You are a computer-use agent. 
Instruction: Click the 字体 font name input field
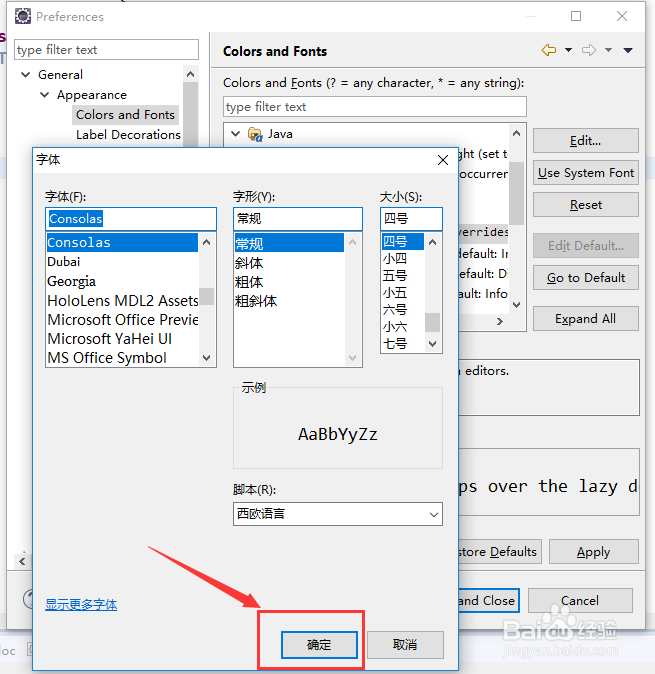(x=131, y=219)
